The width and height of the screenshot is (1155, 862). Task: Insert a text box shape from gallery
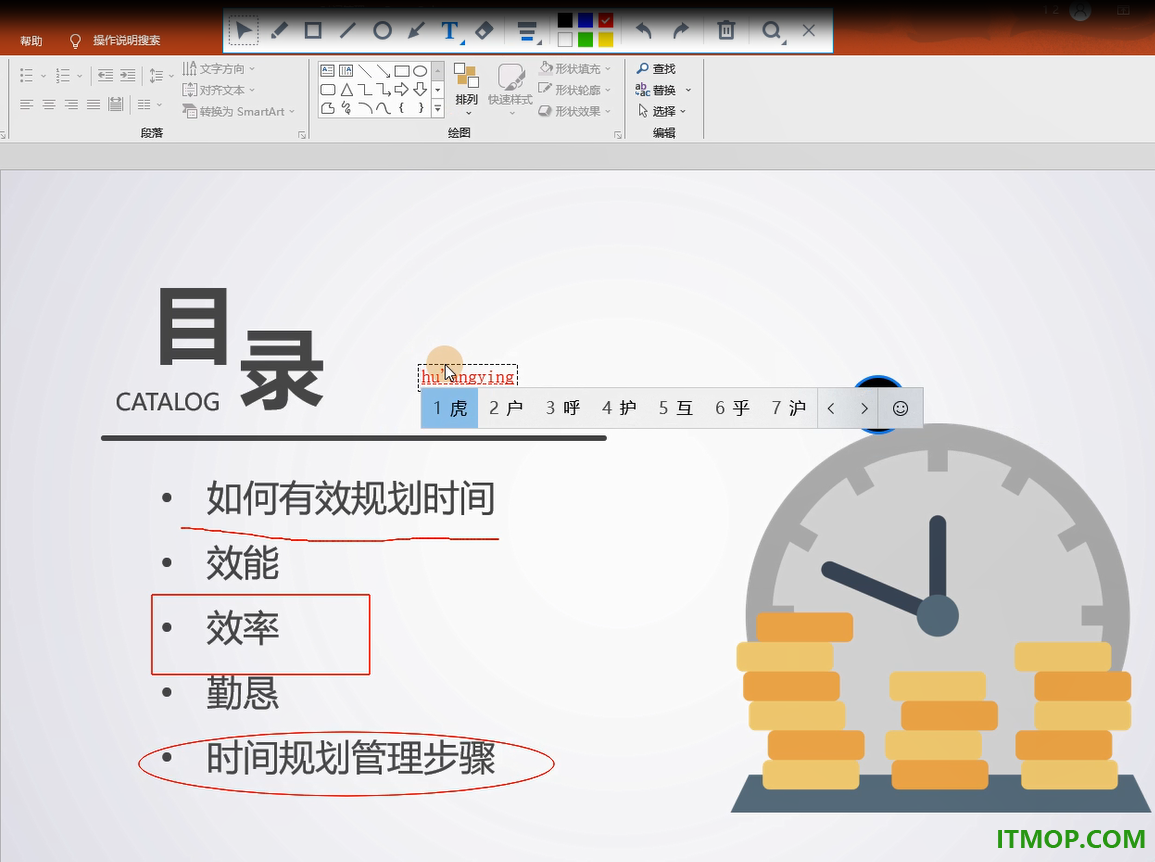coord(328,71)
